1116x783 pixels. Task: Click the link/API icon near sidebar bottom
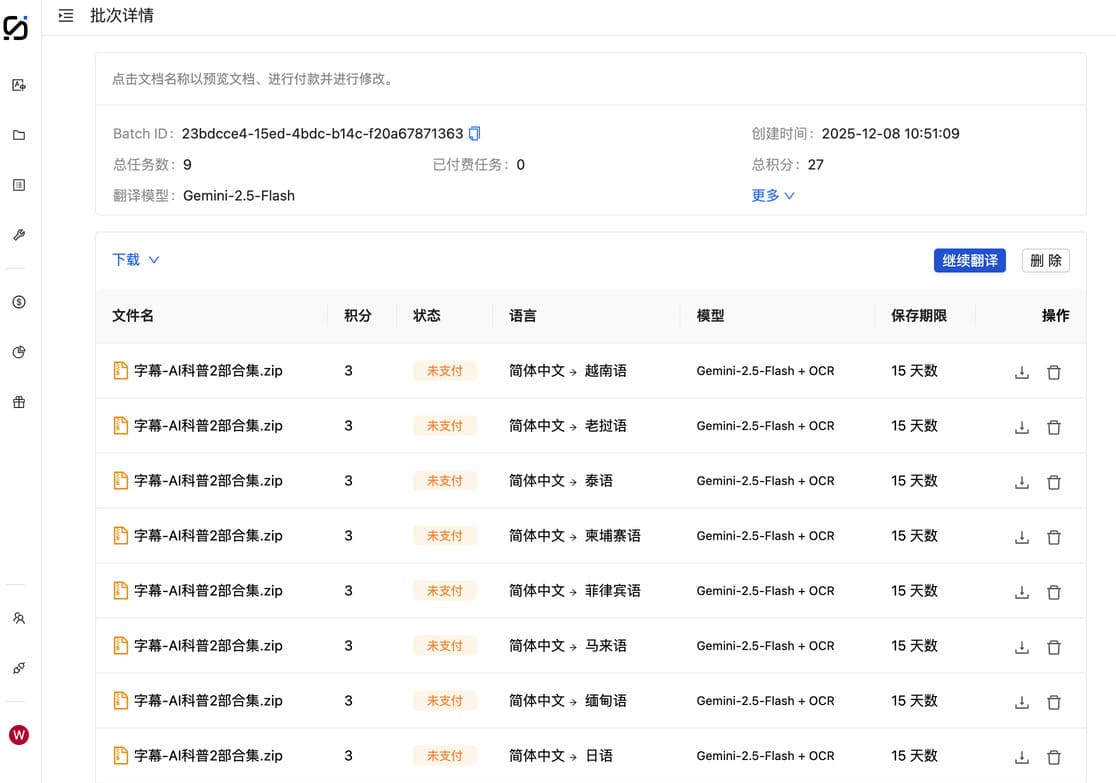(18, 668)
